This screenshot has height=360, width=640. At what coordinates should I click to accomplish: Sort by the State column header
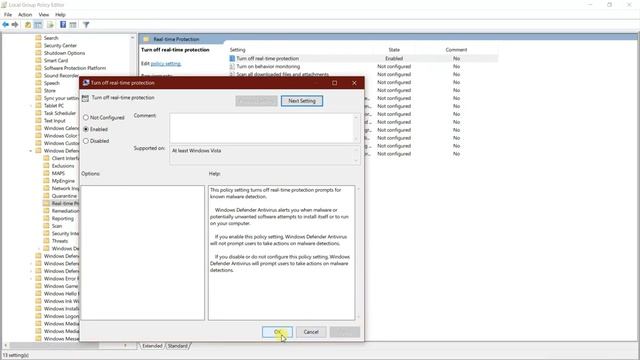point(394,50)
